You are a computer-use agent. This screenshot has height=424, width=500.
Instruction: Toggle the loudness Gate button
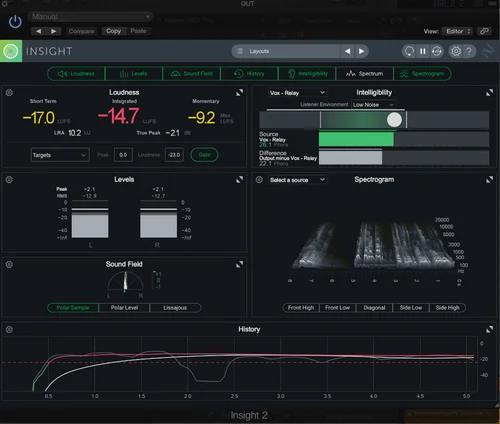[x=204, y=155]
